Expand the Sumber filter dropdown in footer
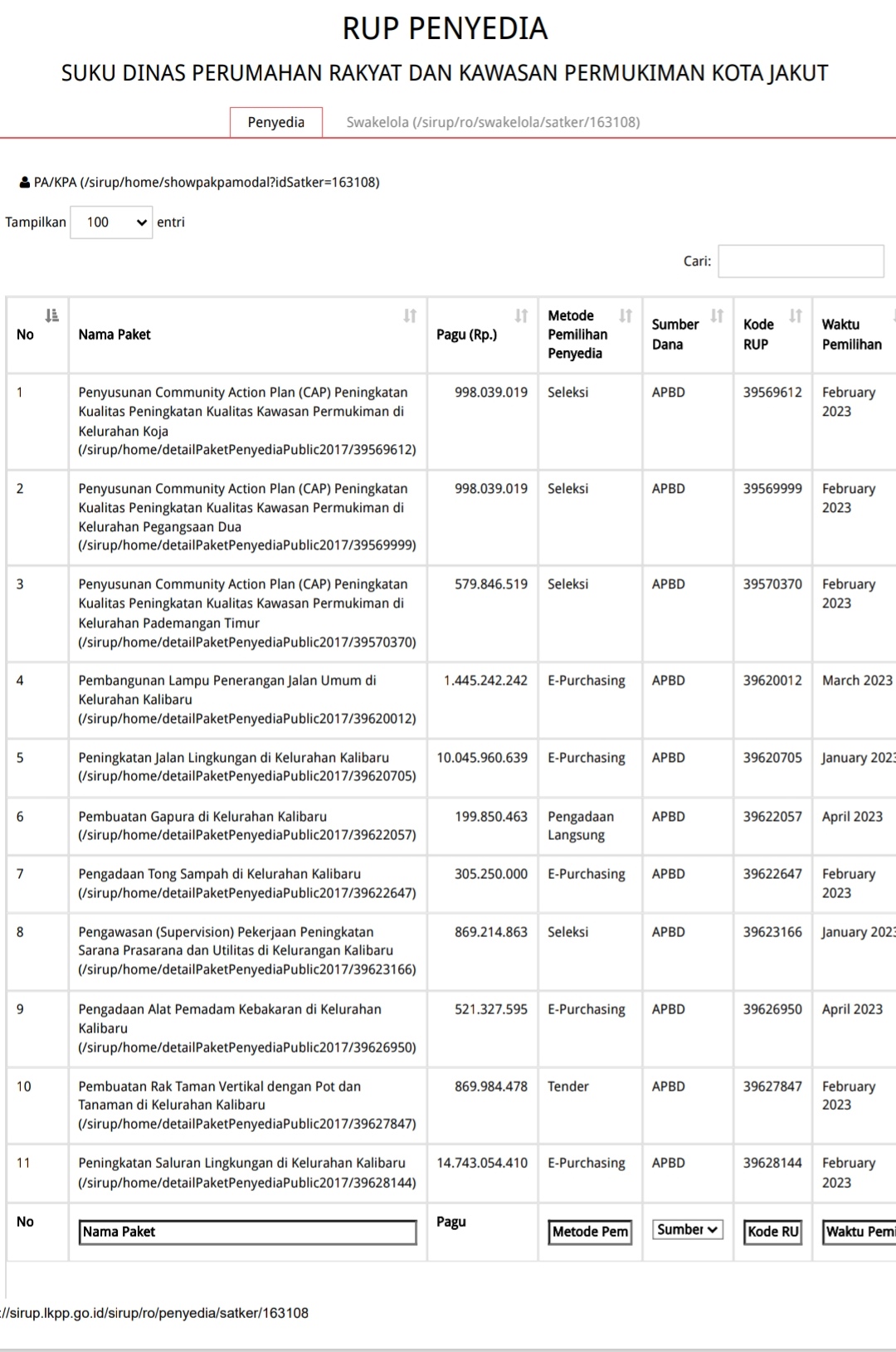The image size is (896, 1352). 687,1229
